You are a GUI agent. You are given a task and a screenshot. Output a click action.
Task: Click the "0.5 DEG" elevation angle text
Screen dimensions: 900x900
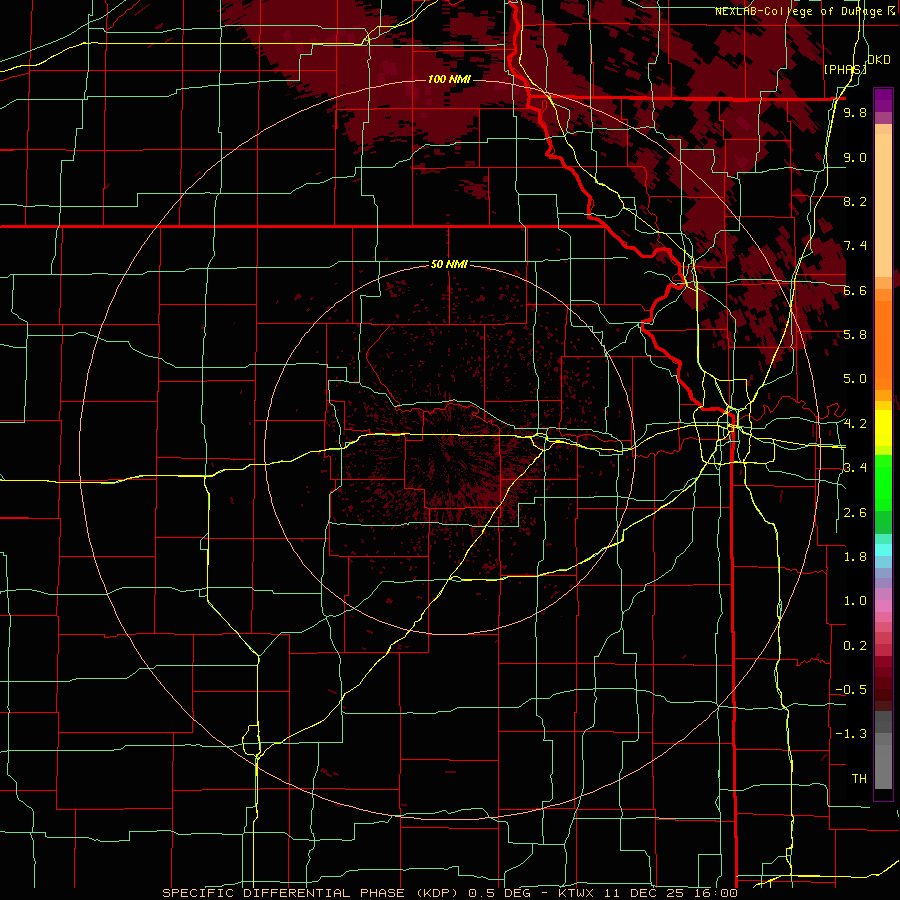[500, 893]
